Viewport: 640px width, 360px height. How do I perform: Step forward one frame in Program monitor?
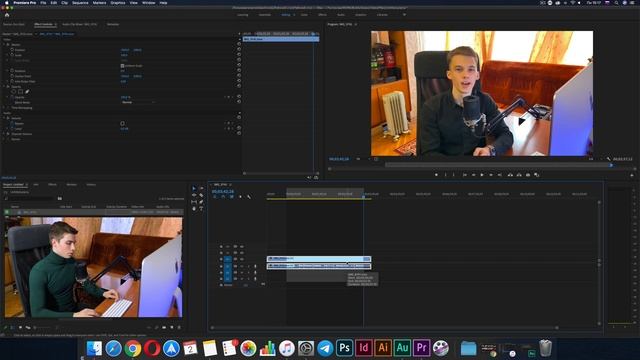(x=491, y=175)
